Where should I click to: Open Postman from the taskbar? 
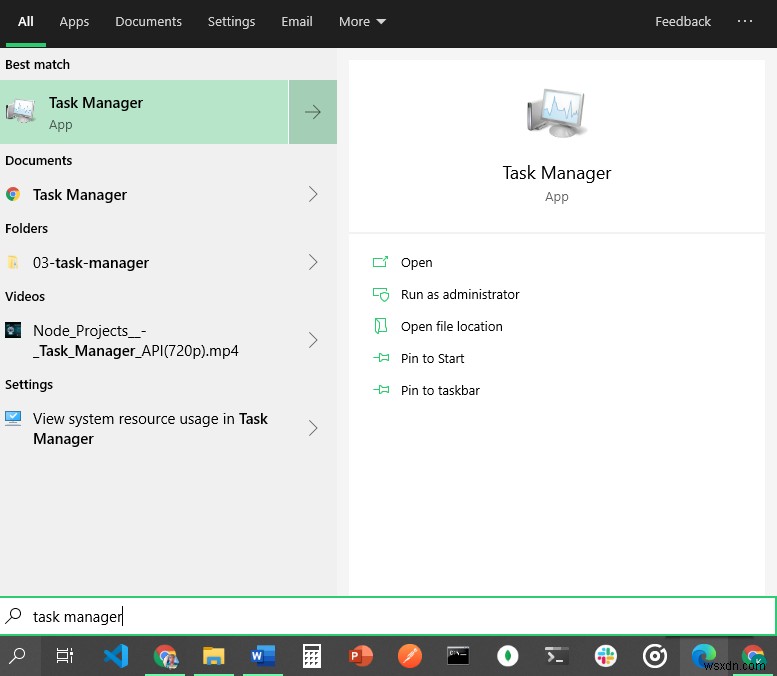[410, 656]
